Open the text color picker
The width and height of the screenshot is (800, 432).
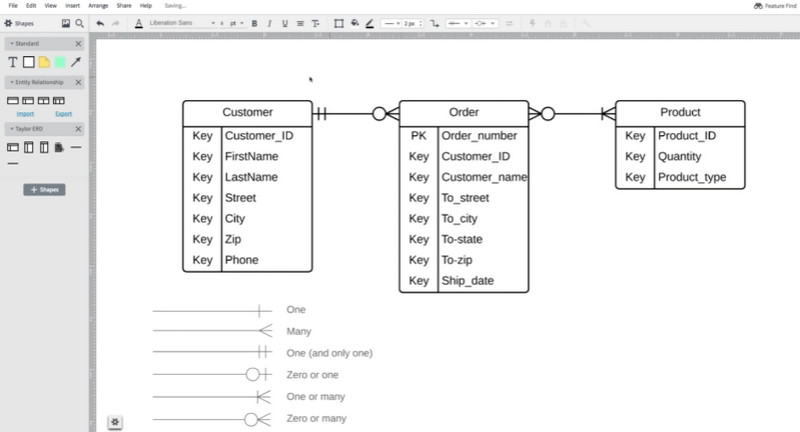point(139,23)
